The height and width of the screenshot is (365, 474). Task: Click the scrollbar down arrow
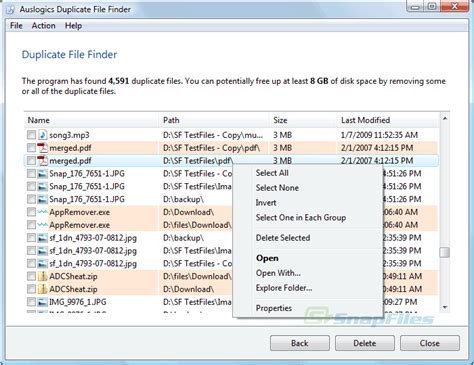click(445, 307)
